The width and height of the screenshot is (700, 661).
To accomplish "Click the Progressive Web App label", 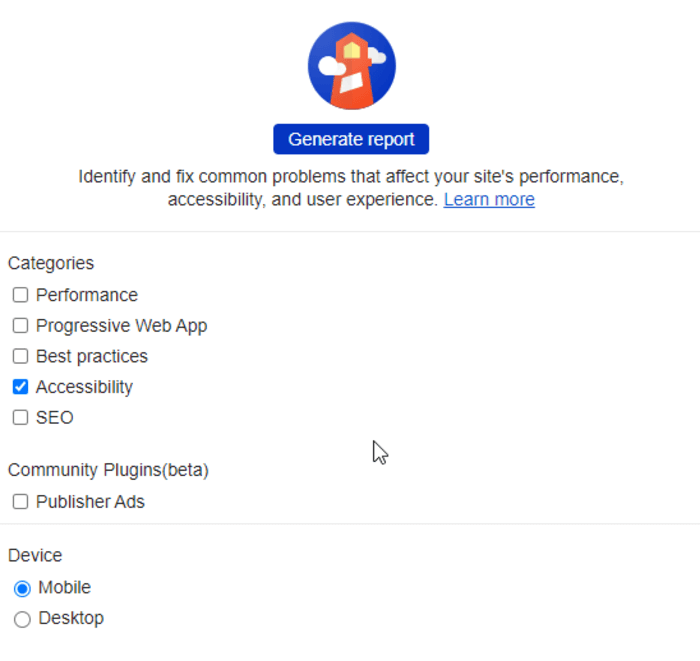I will tap(121, 326).
